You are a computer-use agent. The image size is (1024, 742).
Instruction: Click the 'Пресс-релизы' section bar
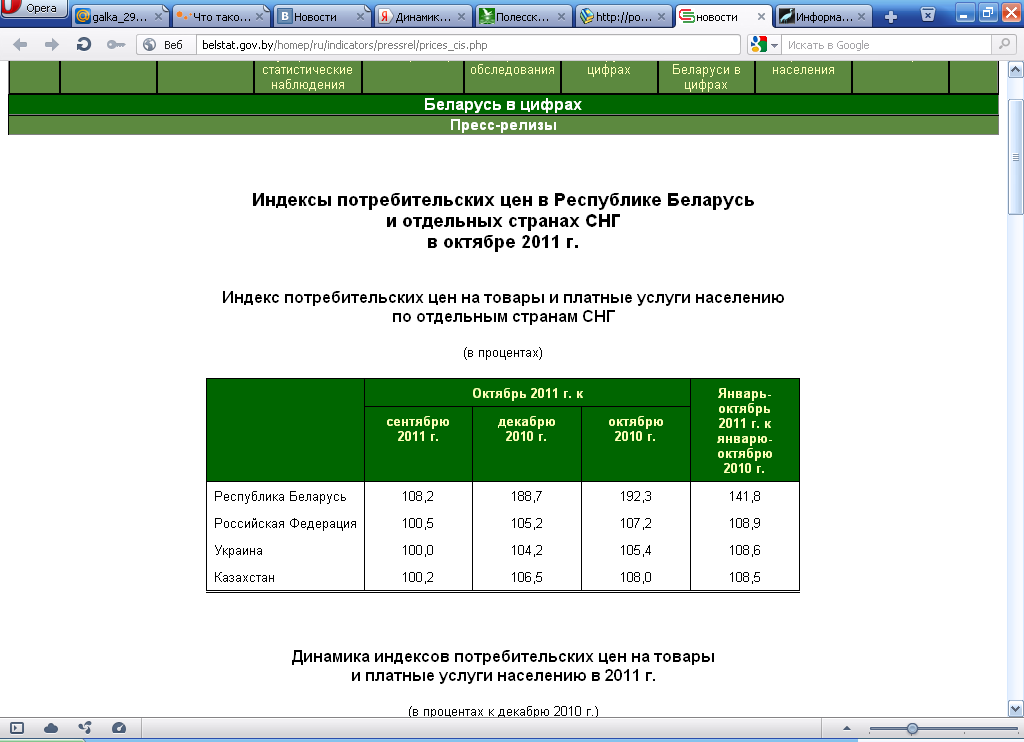pos(503,125)
